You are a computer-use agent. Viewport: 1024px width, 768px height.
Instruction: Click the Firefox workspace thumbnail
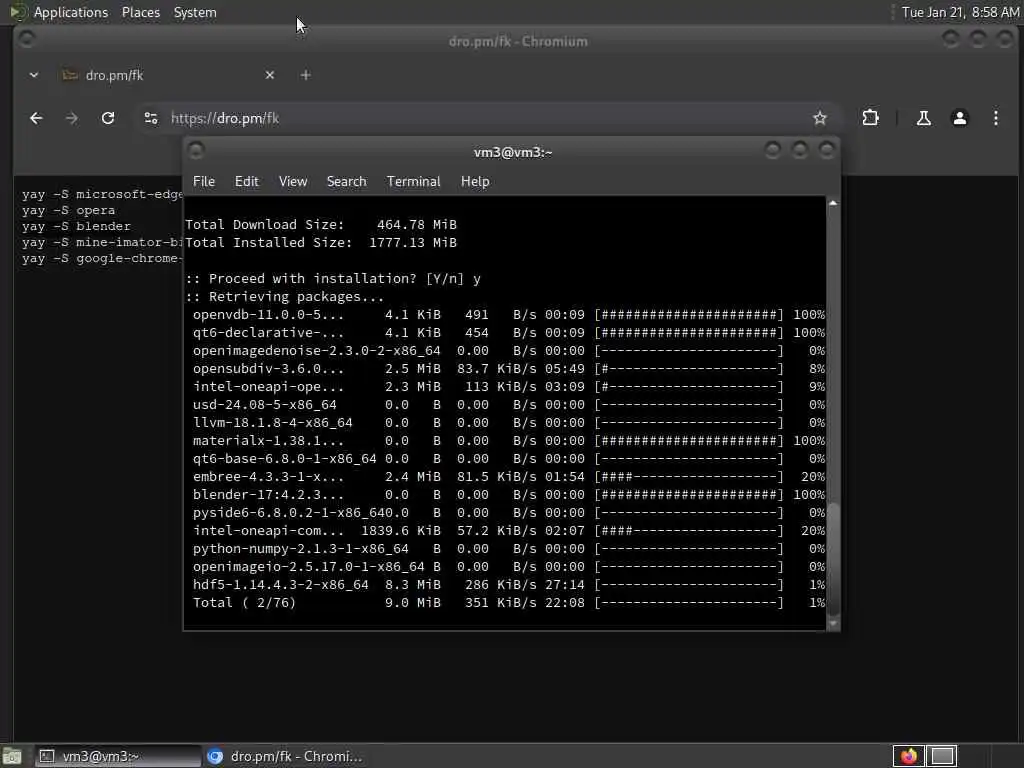(x=908, y=756)
